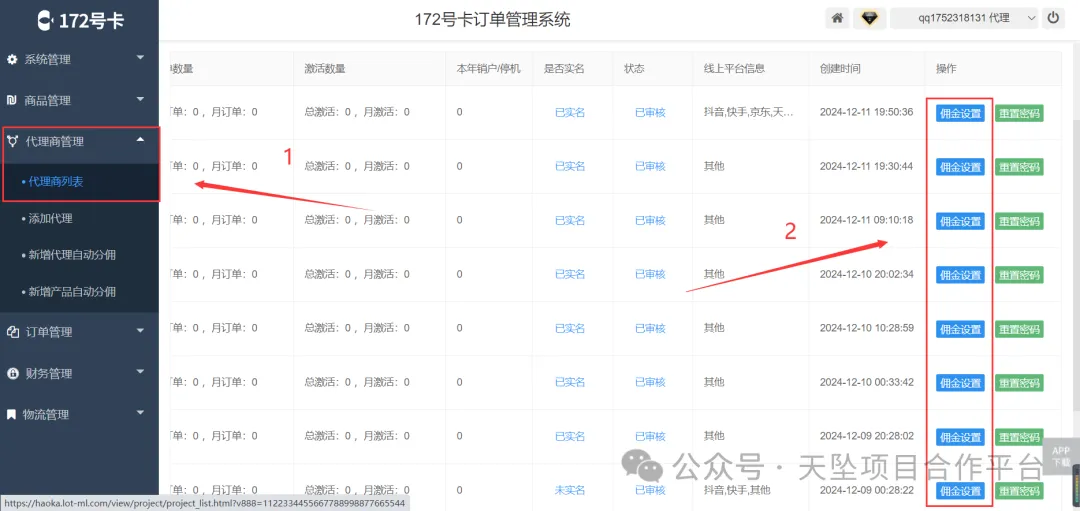Click the 物流管理 bookmark icon
Image resolution: width=1080 pixels, height=511 pixels.
[11, 415]
